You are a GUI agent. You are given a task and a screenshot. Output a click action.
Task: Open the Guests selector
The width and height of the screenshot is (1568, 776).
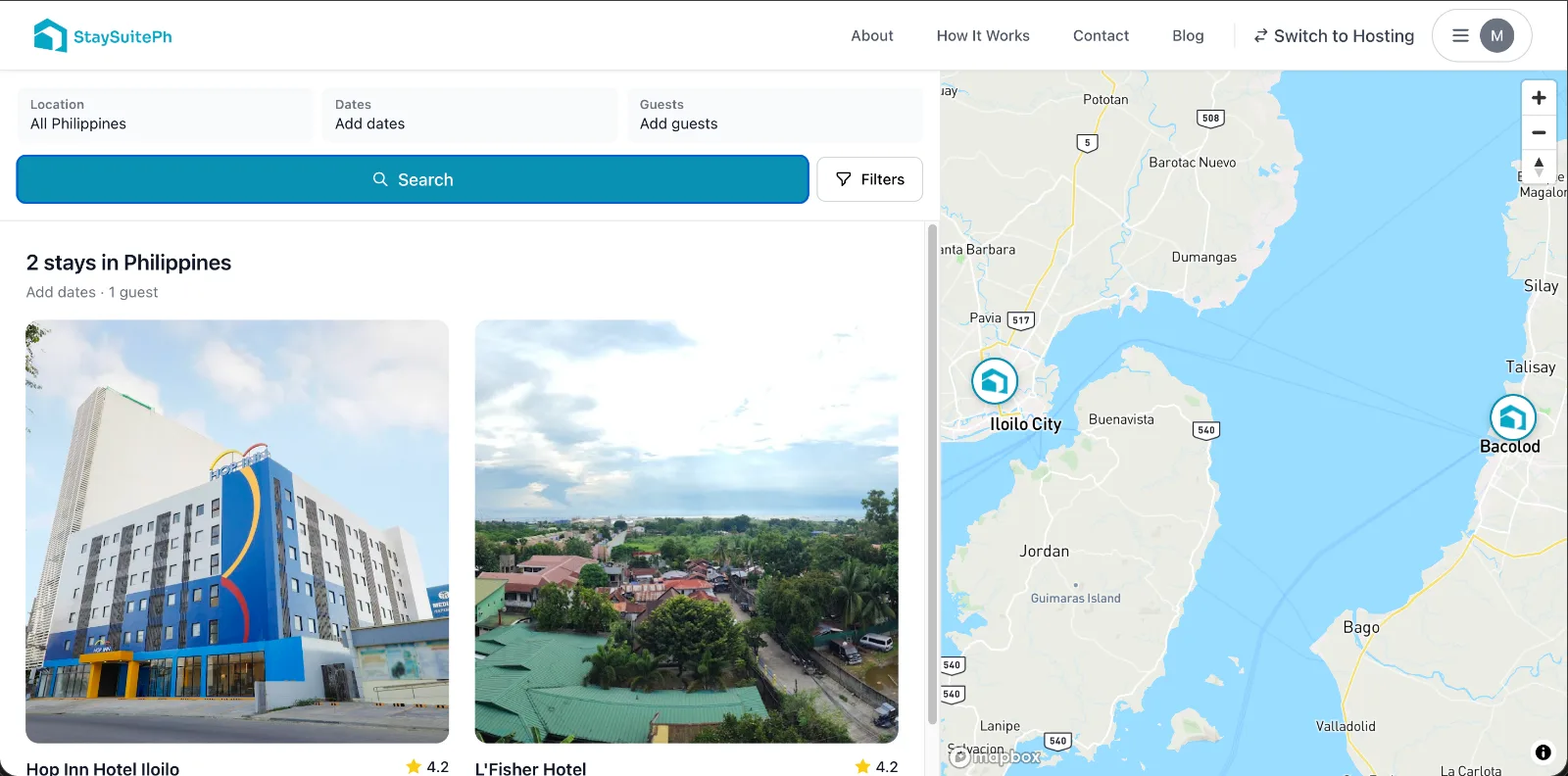point(774,115)
